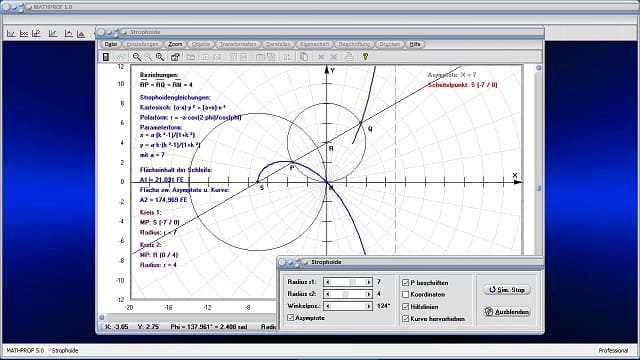The image size is (640, 360).
Task: Increase Radius r2 with right arrow
Action: point(369,294)
